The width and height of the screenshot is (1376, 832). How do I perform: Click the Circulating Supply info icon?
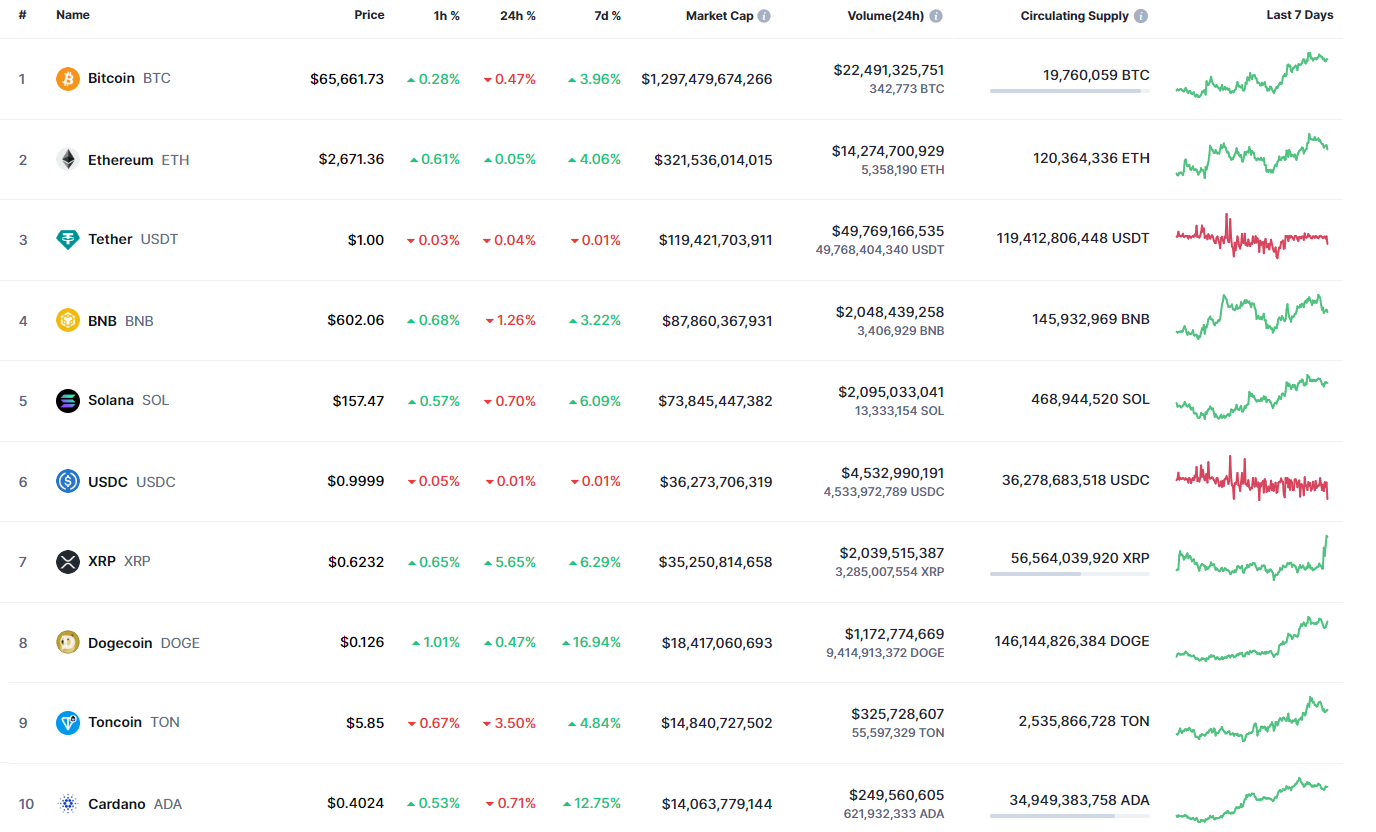(1141, 16)
